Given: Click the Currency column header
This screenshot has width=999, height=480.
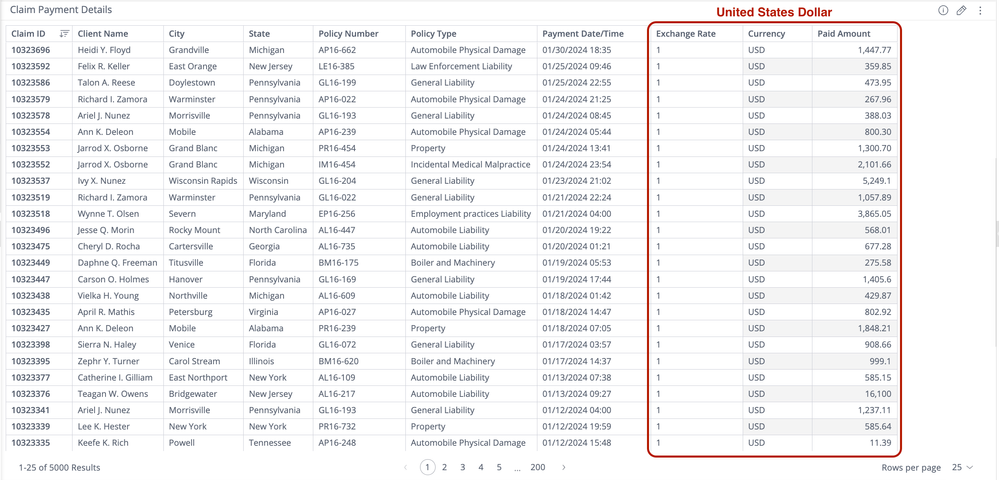Looking at the screenshot, I should pyautogui.click(x=766, y=34).
